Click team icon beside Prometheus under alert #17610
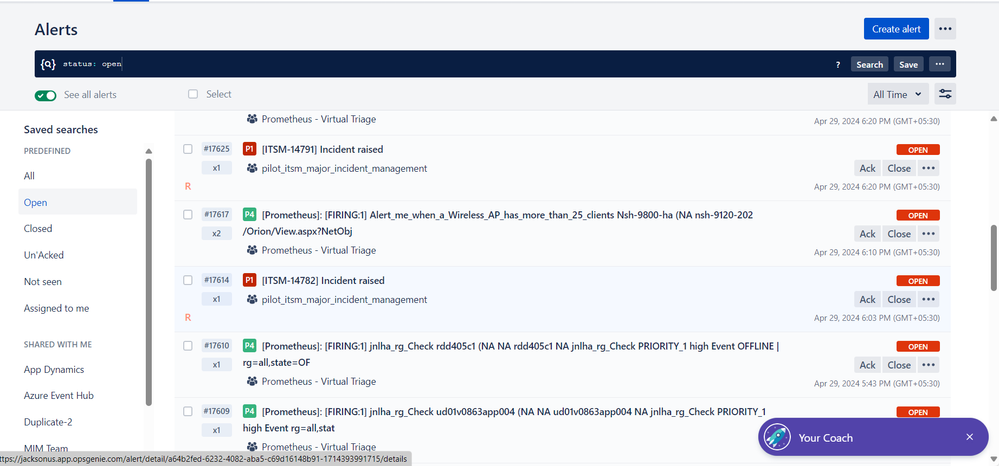This screenshot has width=999, height=466. click(x=252, y=381)
